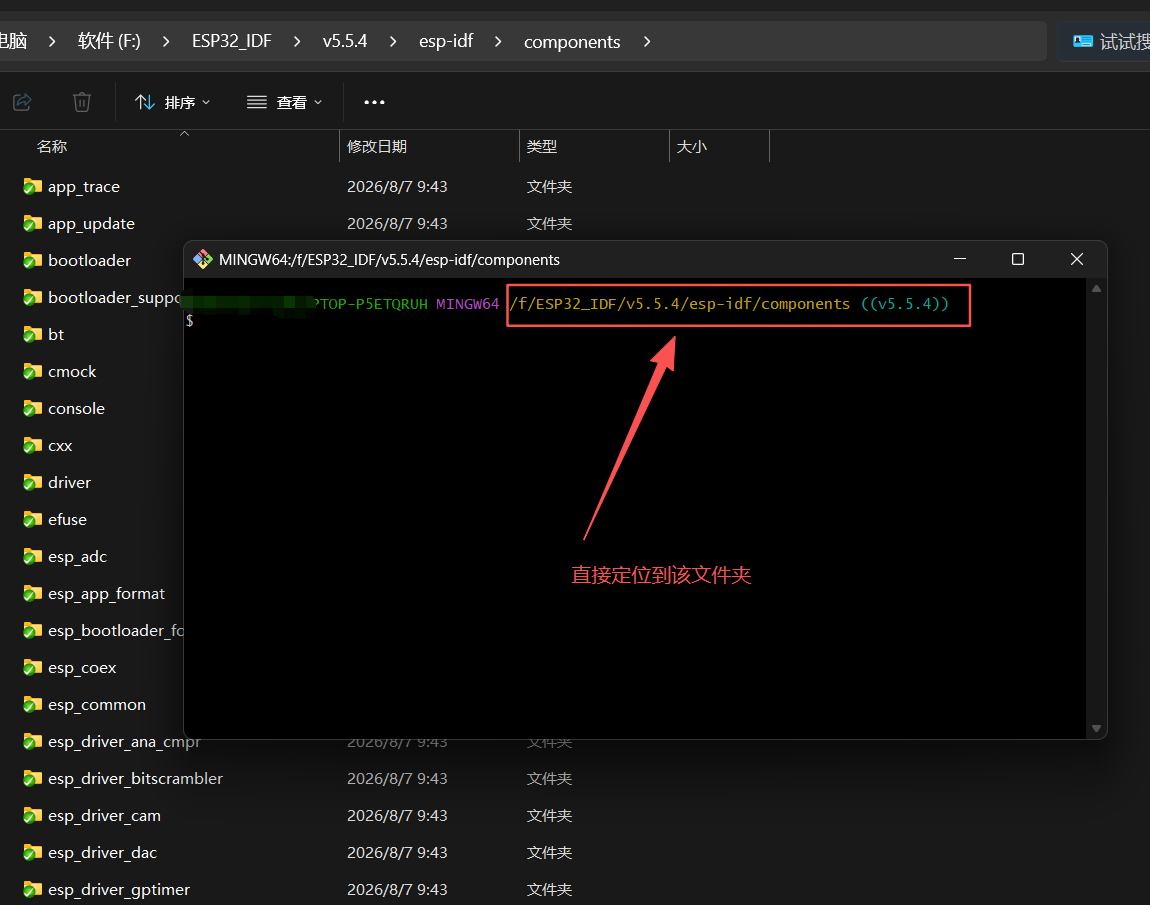This screenshot has width=1150, height=905.
Task: Select the bootloader folder icon
Action: 32,260
